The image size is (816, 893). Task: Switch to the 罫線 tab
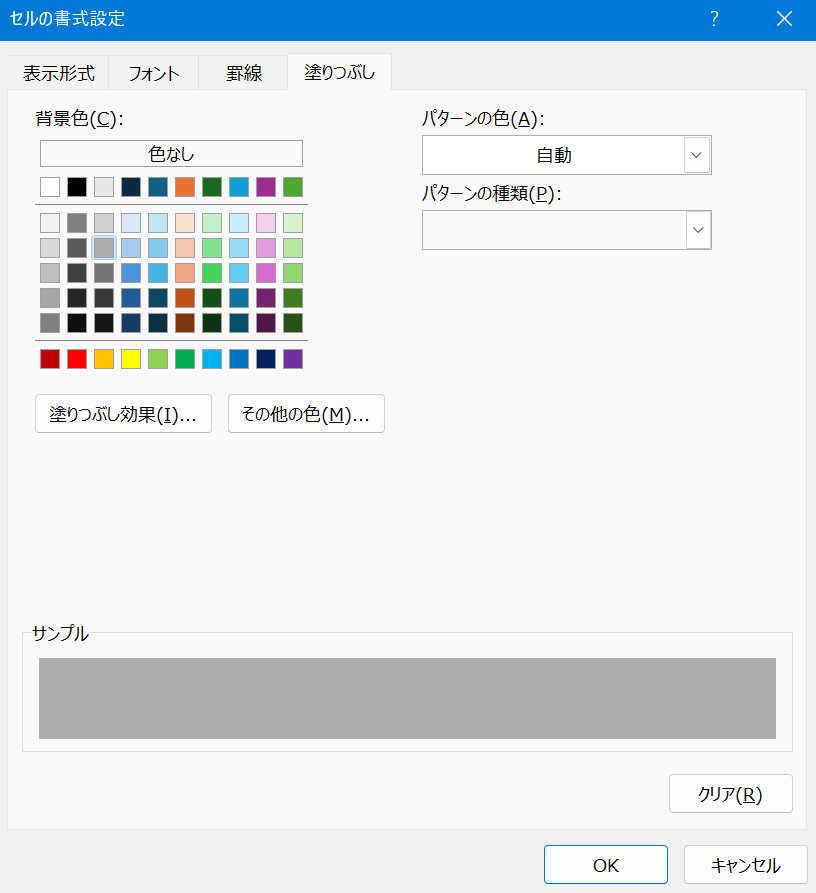(x=244, y=73)
